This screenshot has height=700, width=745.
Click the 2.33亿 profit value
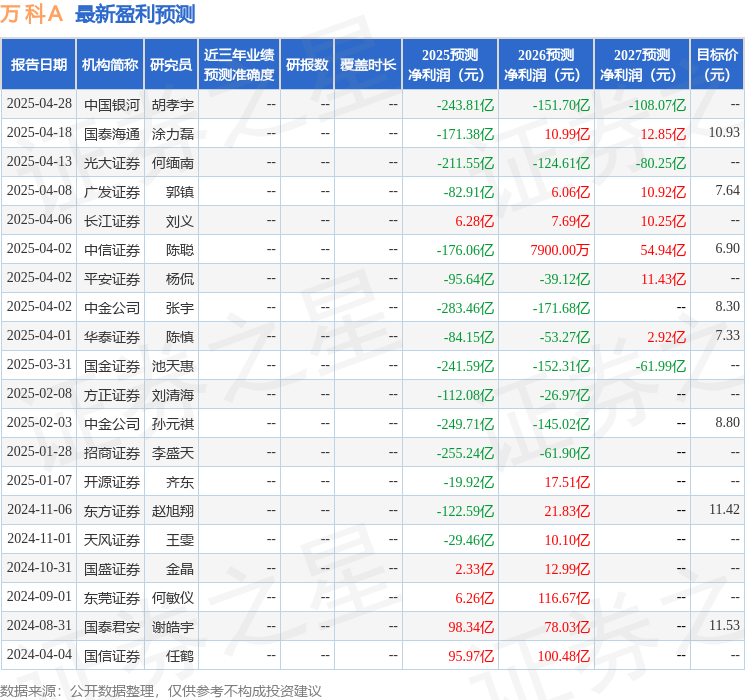pos(474,569)
